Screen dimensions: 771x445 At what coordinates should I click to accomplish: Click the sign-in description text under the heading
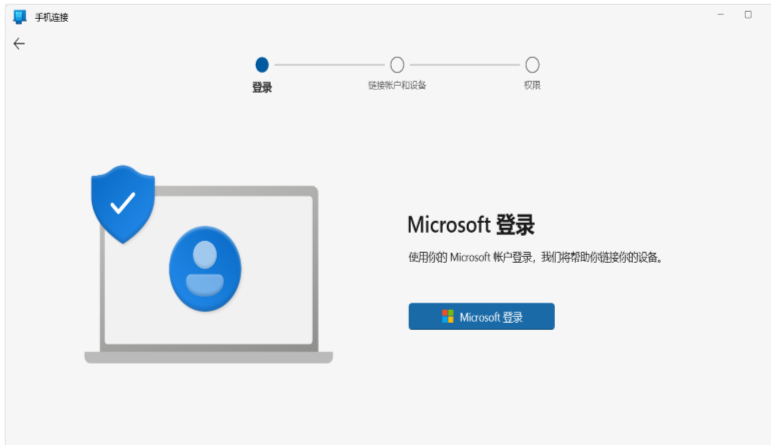tap(536, 258)
